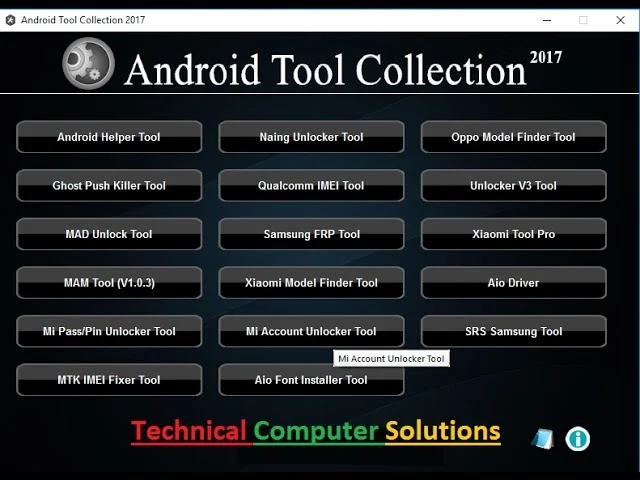Launch Samsung FRP Tool

(311, 234)
